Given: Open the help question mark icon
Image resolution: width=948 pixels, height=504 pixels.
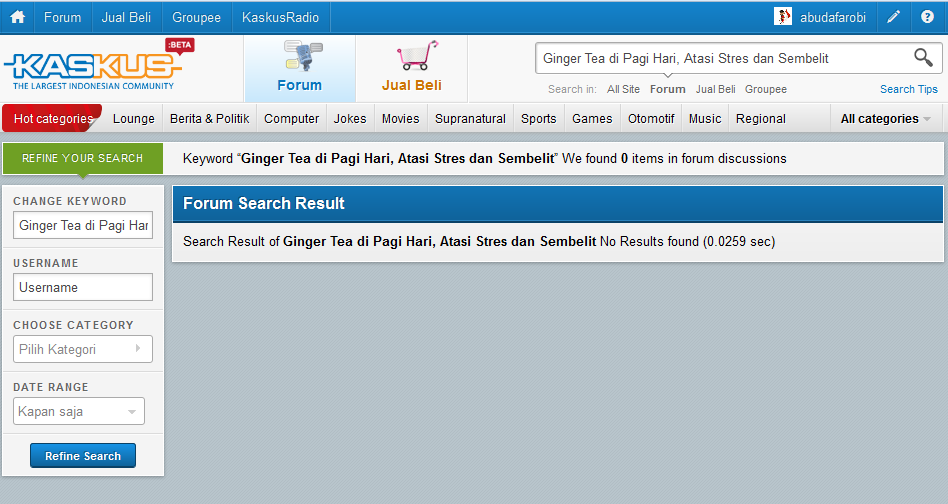Looking at the screenshot, I should (x=927, y=17).
